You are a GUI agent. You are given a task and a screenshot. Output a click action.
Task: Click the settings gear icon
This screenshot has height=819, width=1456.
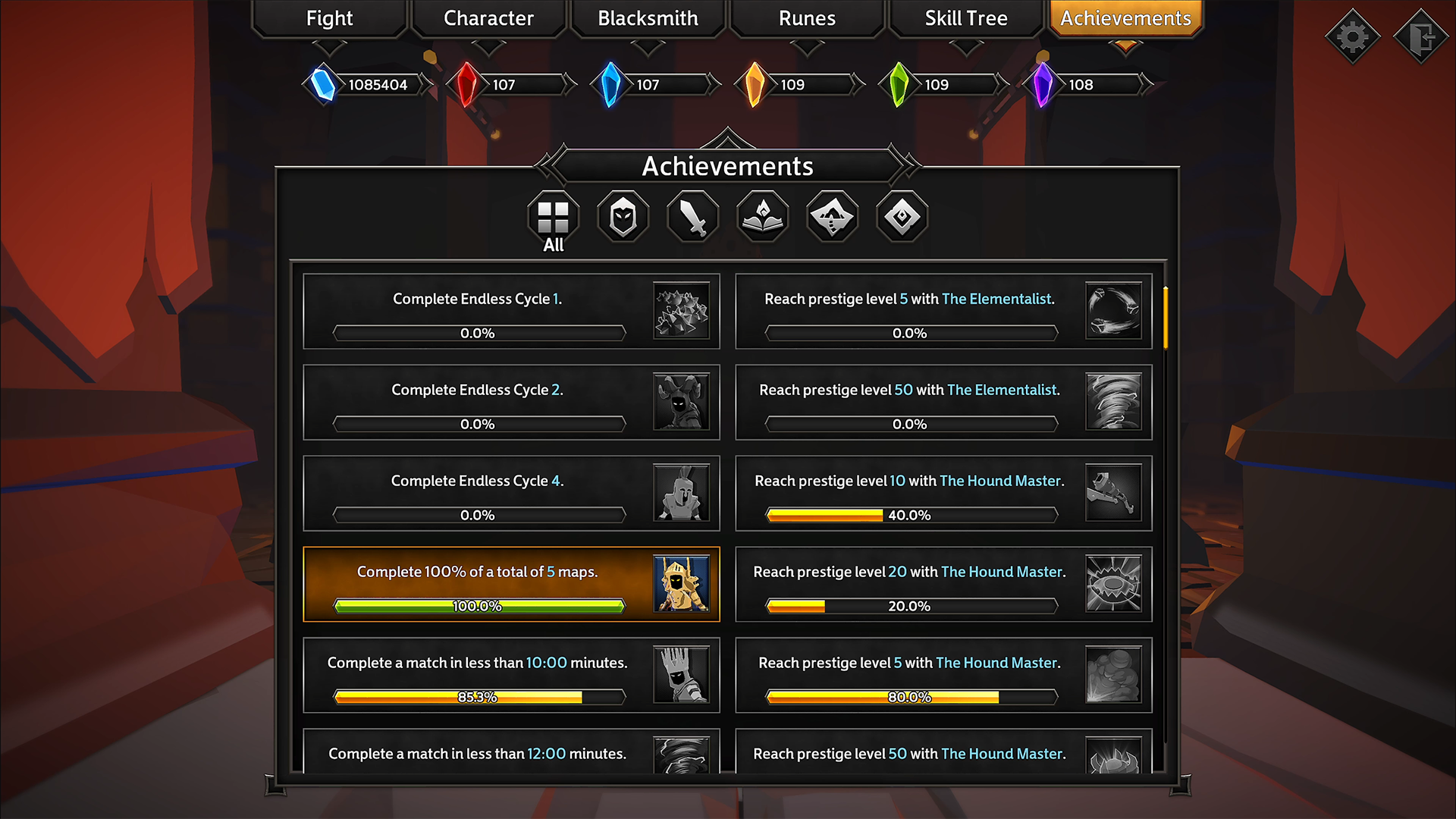point(1357,36)
